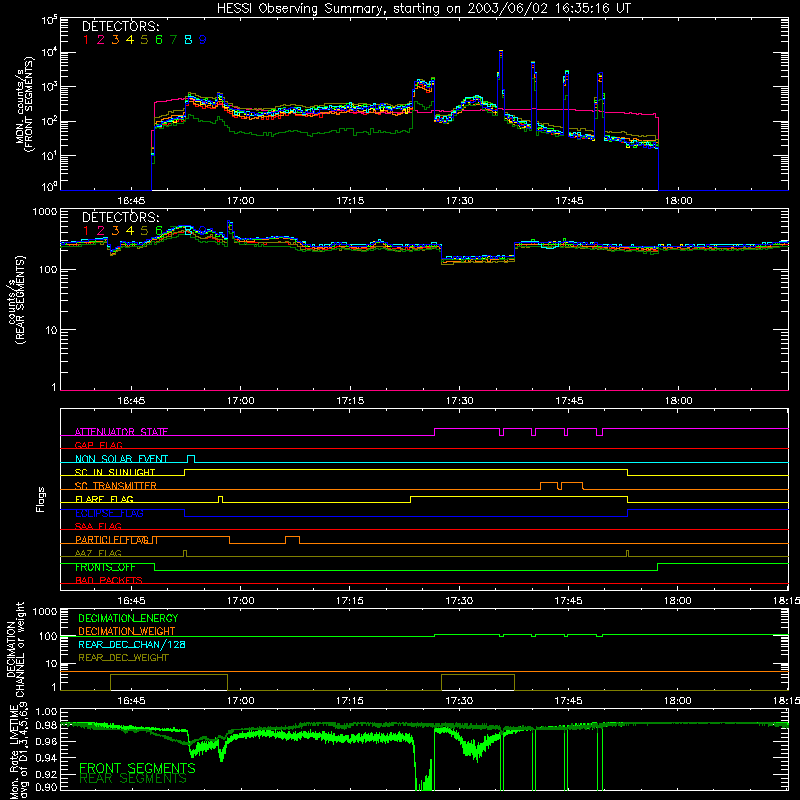
Task: Click the DECIMATION_ENERGY legend label
Action: pos(128,618)
